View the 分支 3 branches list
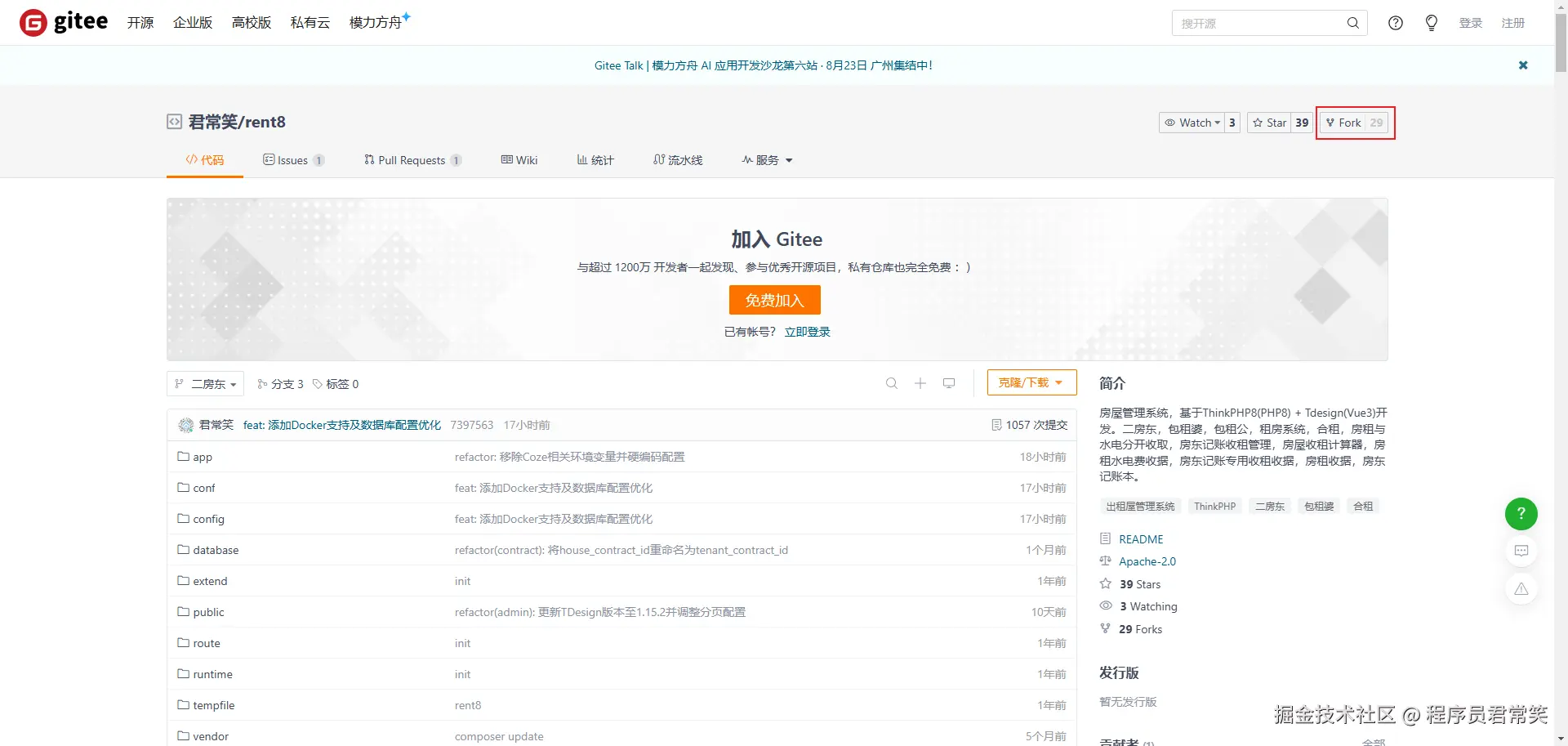Viewport: 1568px width, 746px height. pos(280,384)
